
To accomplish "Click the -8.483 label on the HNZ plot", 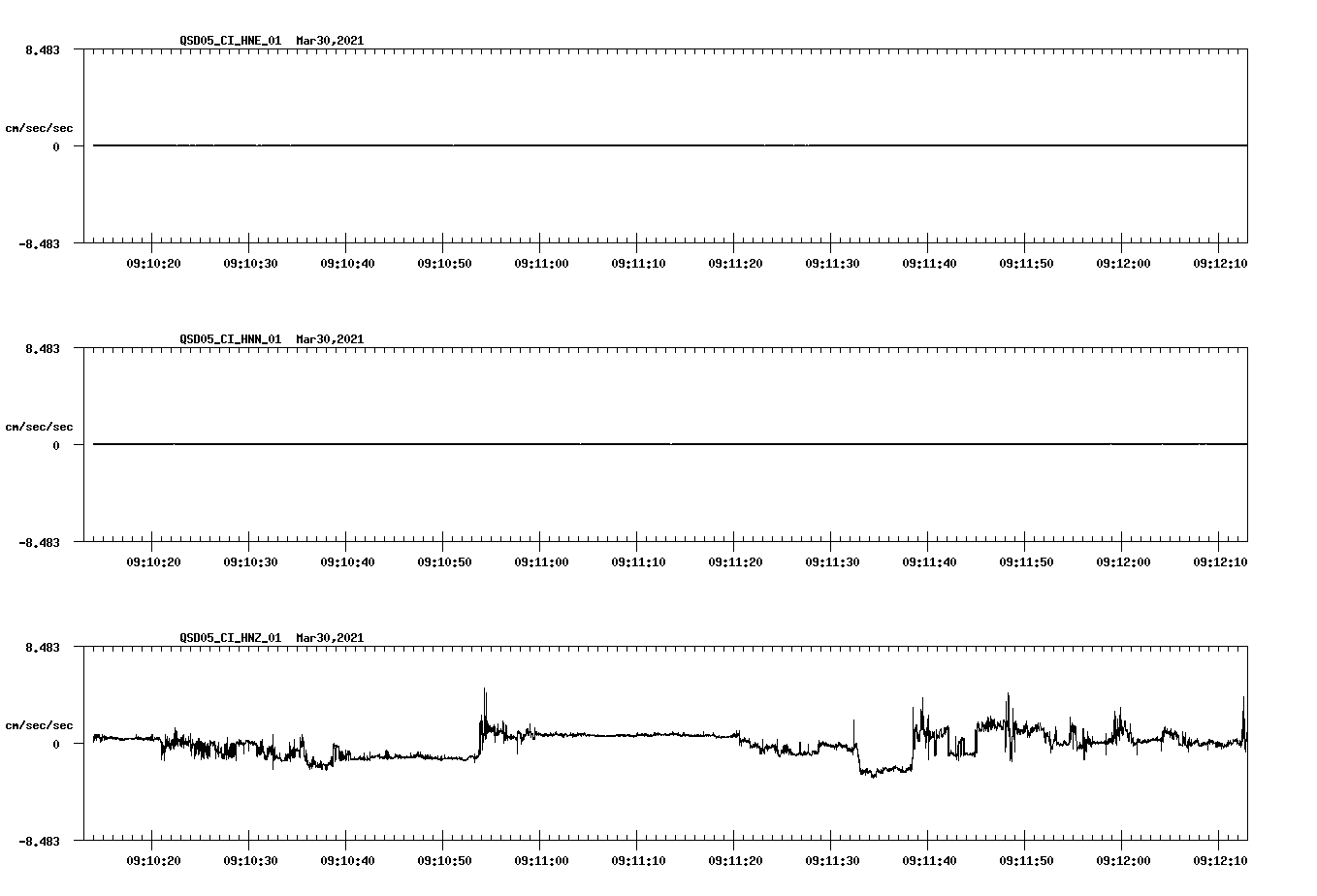I will [39, 843].
